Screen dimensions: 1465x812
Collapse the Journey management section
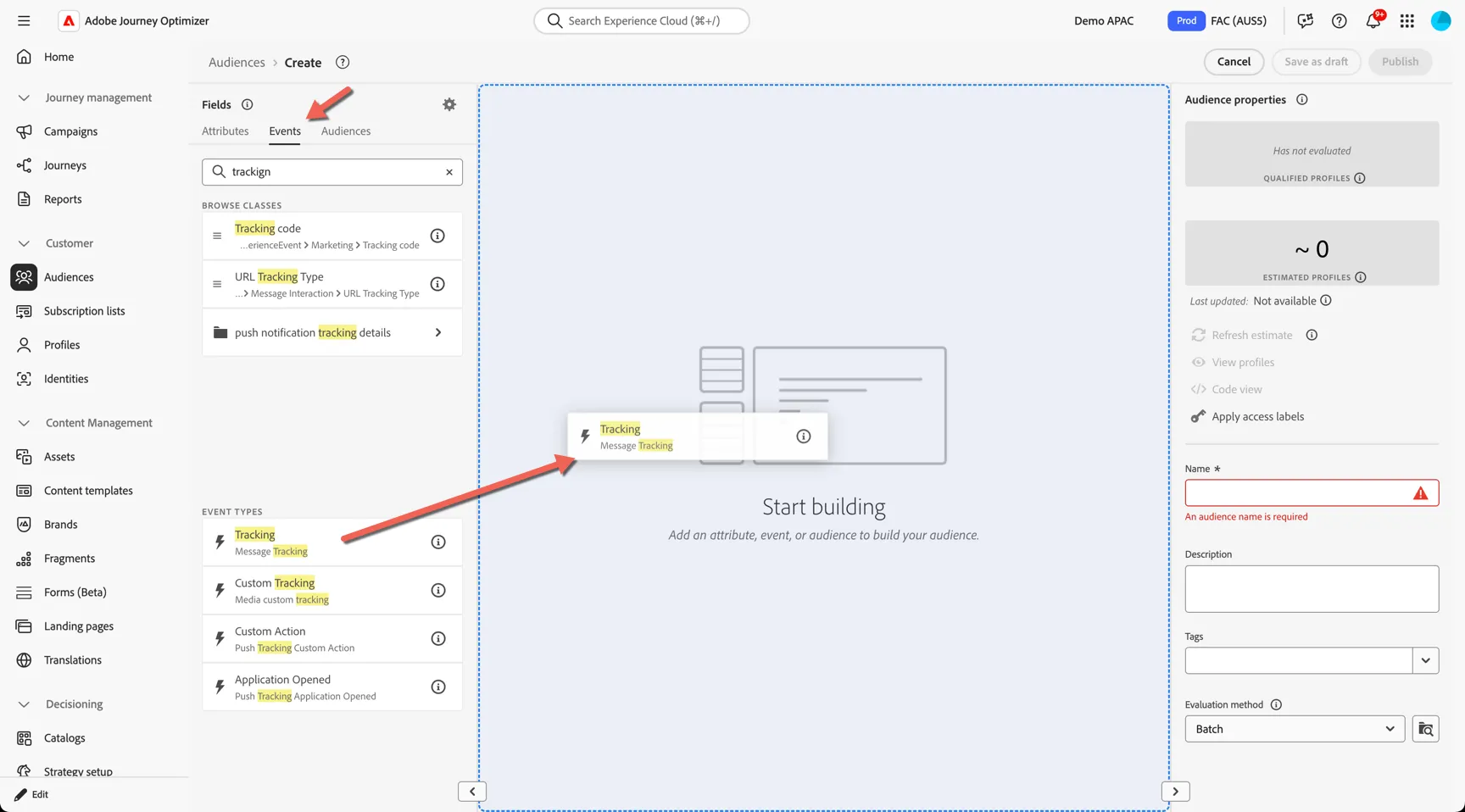[x=24, y=97]
